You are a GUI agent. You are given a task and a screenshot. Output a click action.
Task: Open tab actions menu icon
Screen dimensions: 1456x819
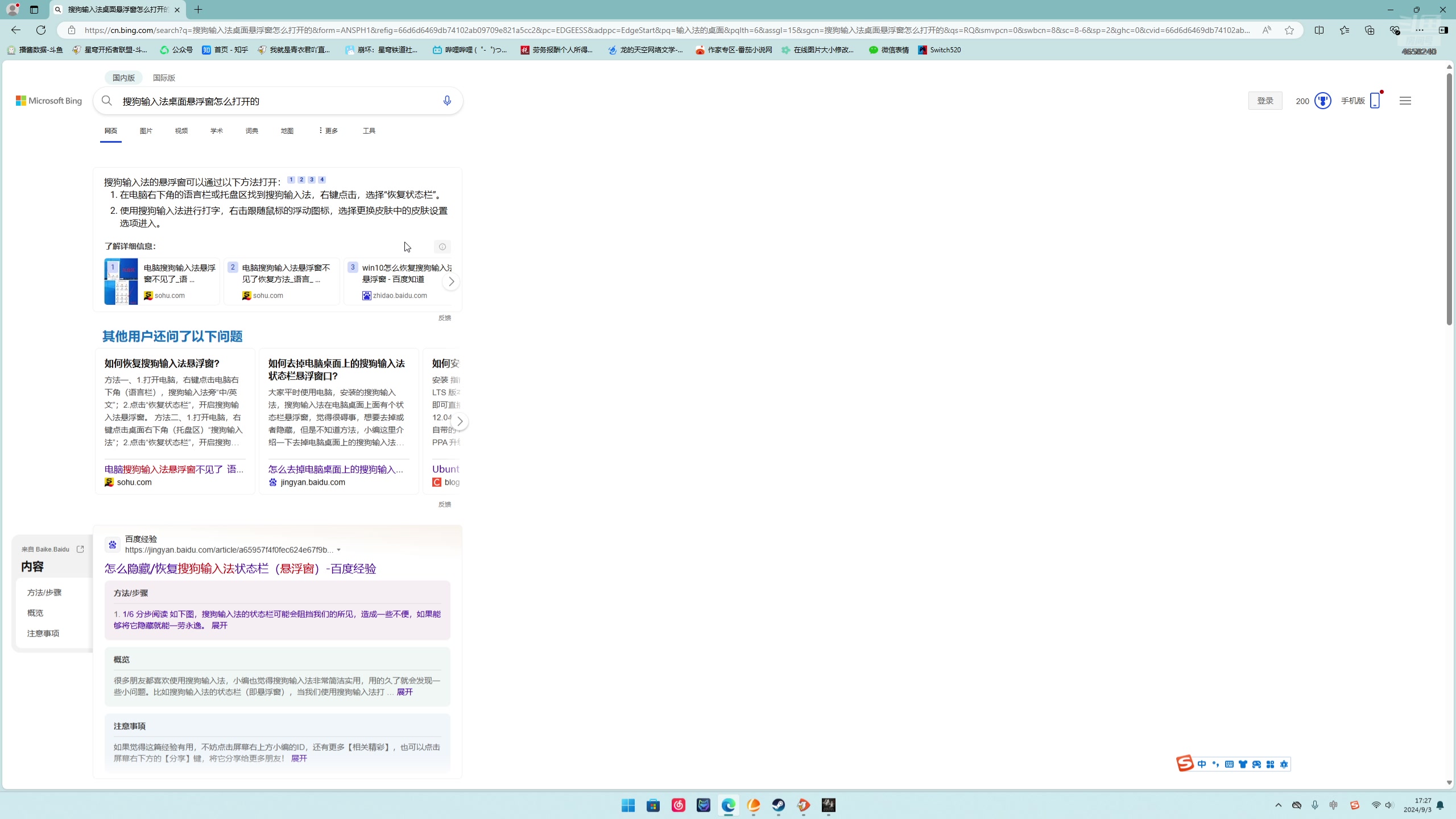pyautogui.click(x=34, y=10)
